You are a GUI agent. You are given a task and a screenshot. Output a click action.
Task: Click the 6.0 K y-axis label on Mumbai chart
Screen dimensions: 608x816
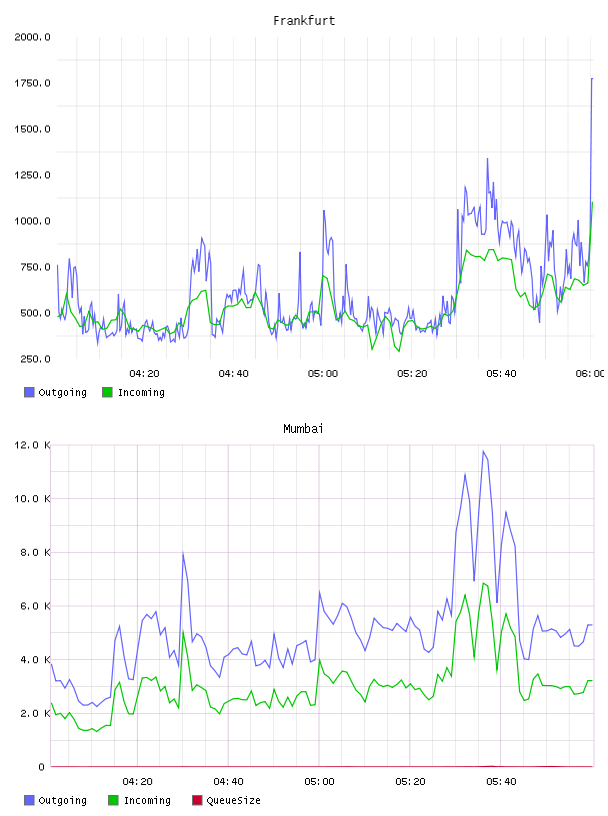point(35,606)
